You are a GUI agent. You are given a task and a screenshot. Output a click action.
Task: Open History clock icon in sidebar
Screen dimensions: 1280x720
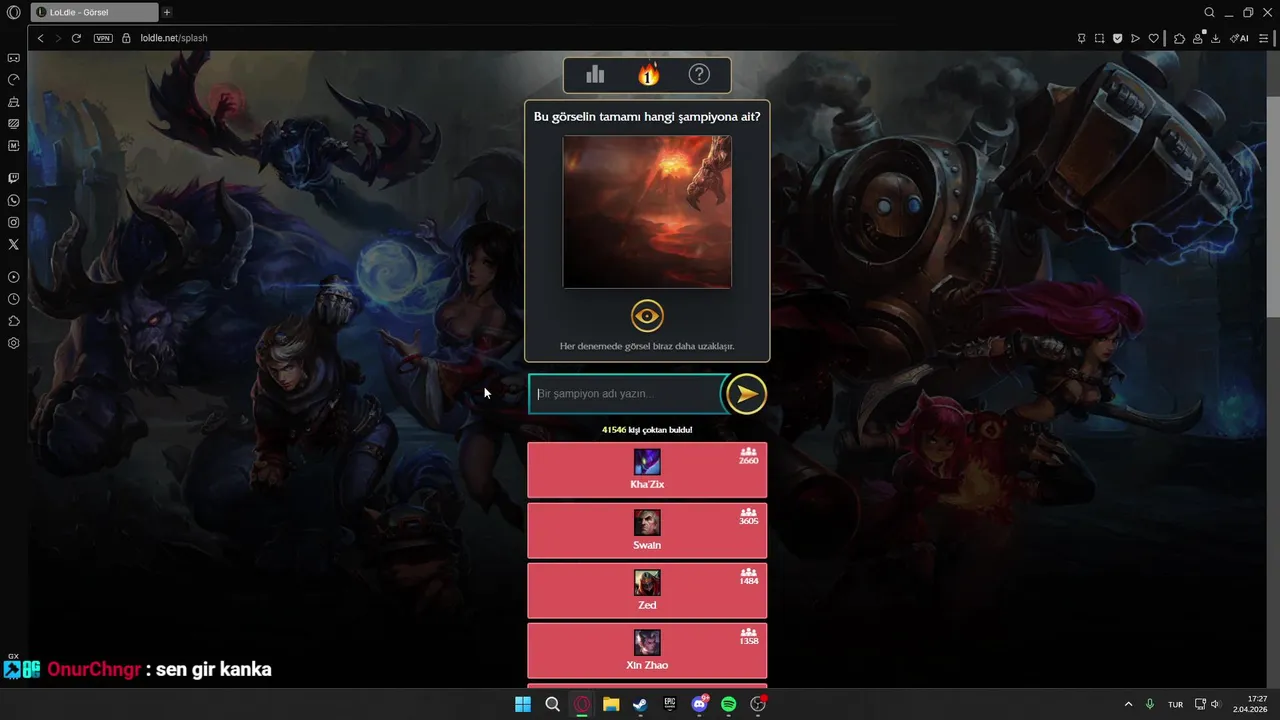point(14,299)
